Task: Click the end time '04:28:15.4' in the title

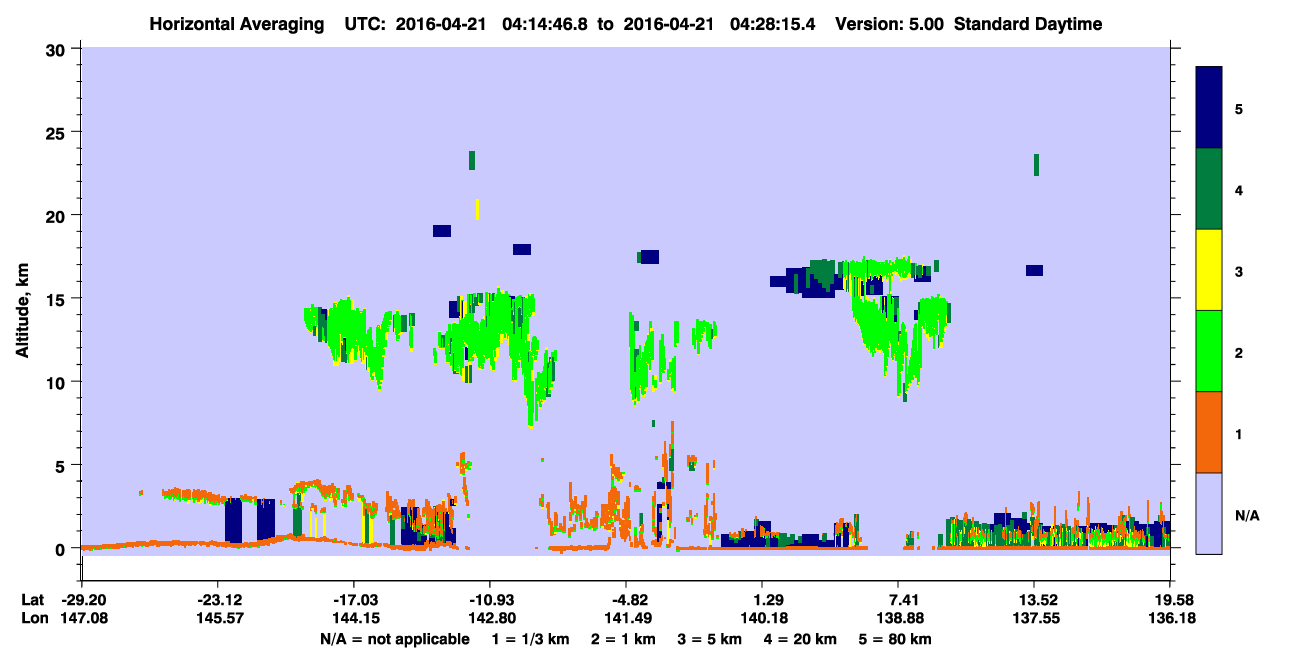Action: coord(770,24)
